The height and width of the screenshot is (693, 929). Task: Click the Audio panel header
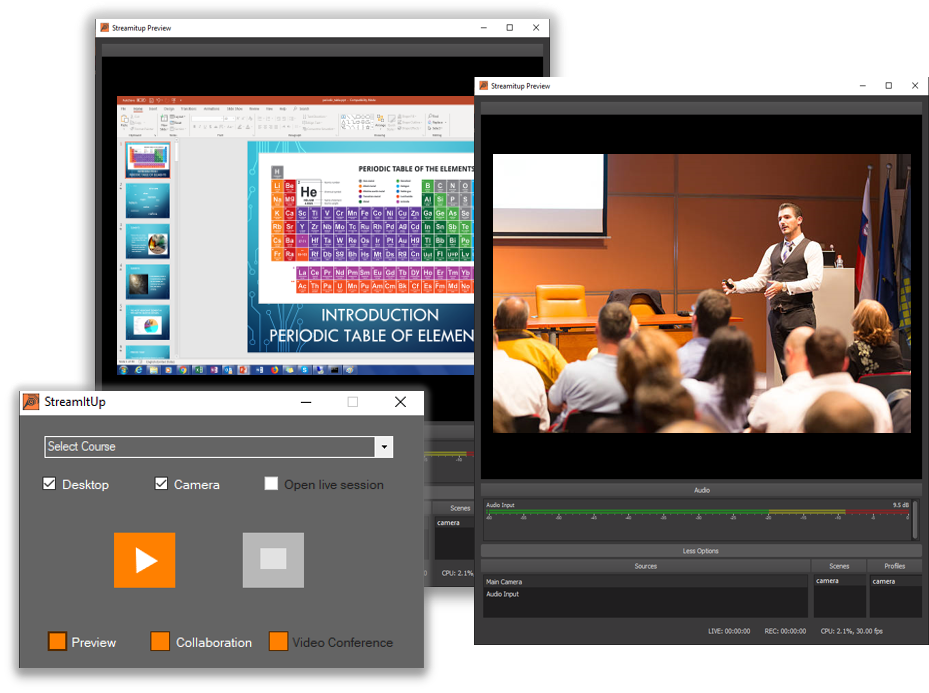click(x=701, y=490)
